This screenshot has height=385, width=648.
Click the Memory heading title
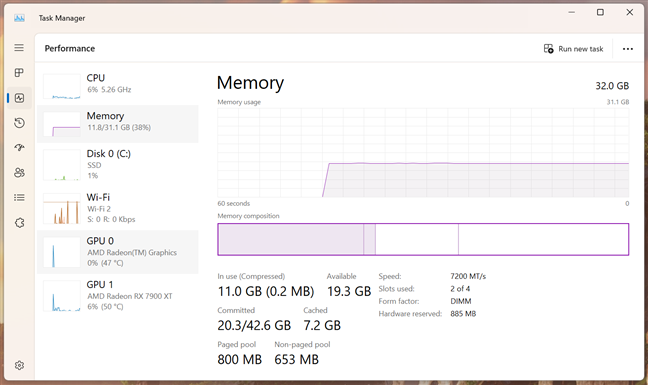[x=250, y=83]
